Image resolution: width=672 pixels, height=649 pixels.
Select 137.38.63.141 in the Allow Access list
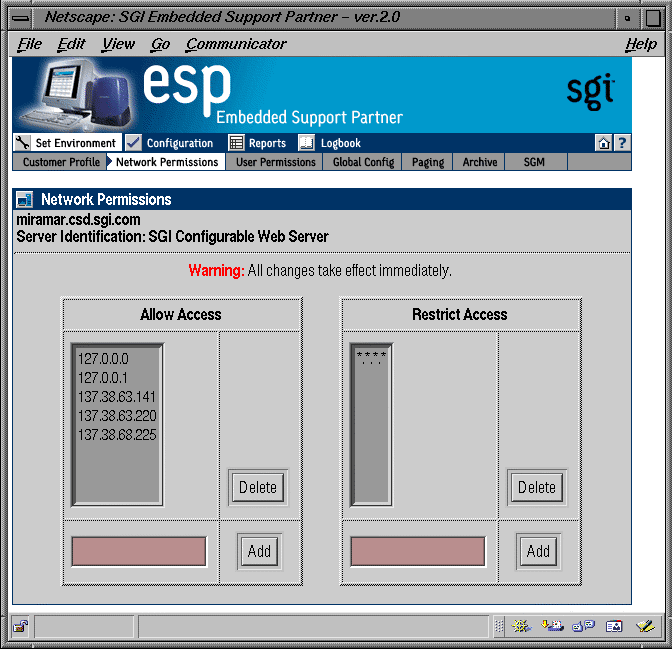[117, 397]
